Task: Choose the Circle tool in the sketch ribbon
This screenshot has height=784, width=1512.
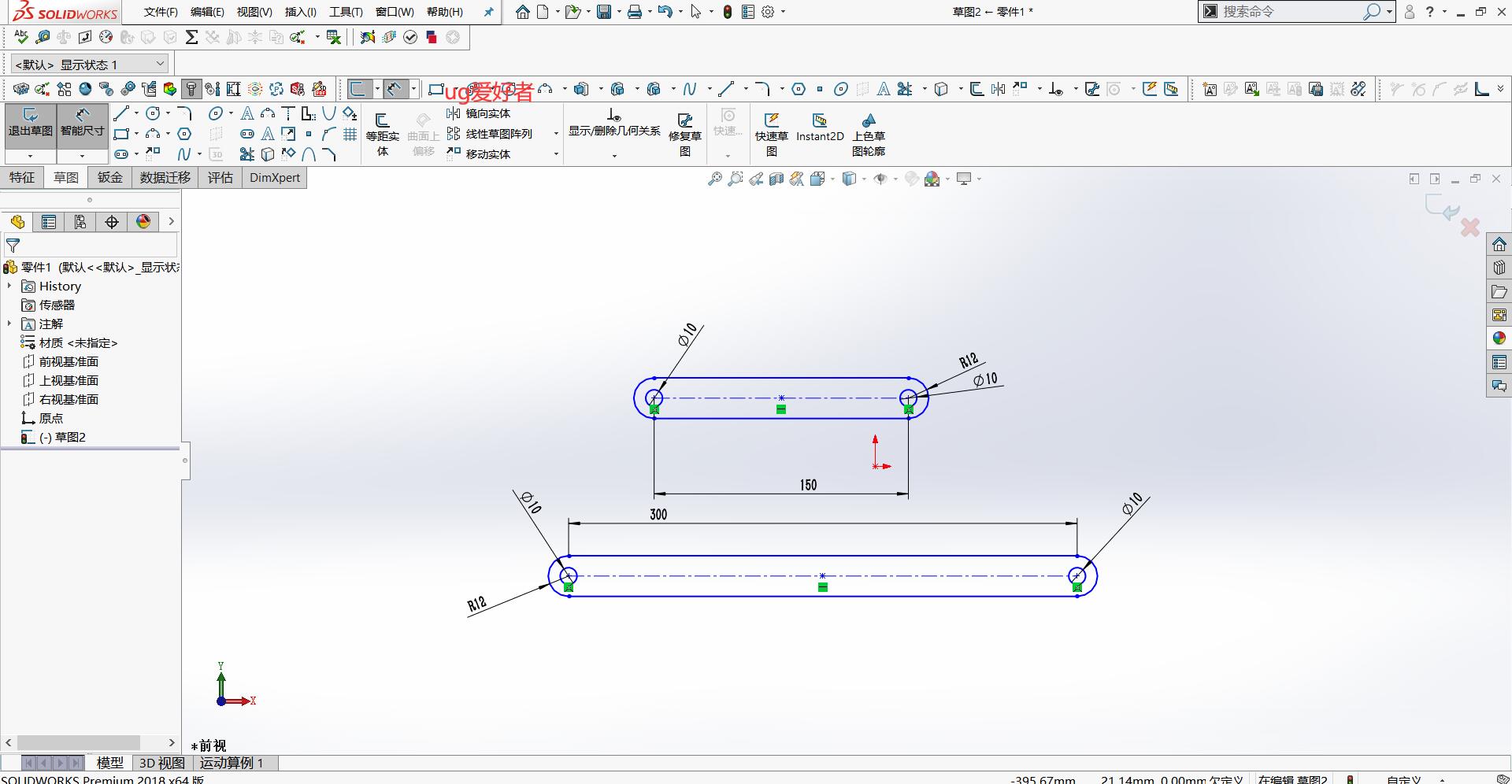Action: 154,114
